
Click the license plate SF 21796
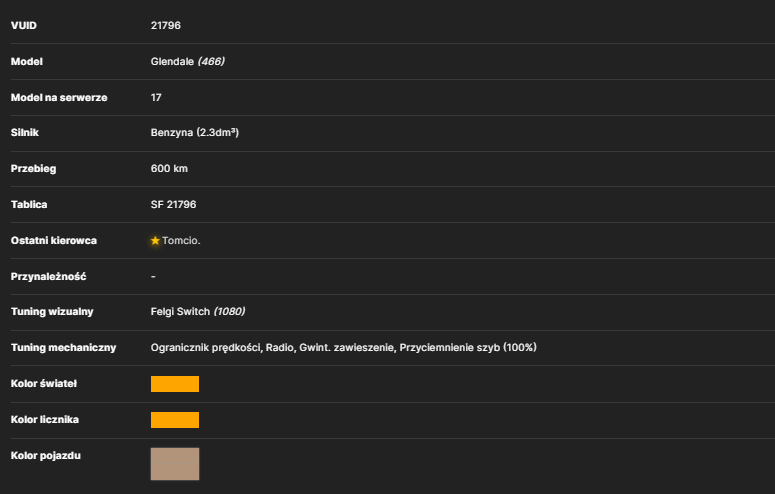tap(173, 204)
